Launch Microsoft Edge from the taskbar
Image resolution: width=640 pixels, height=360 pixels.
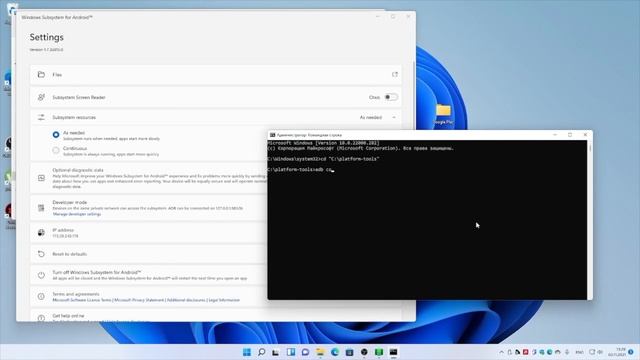point(335,352)
